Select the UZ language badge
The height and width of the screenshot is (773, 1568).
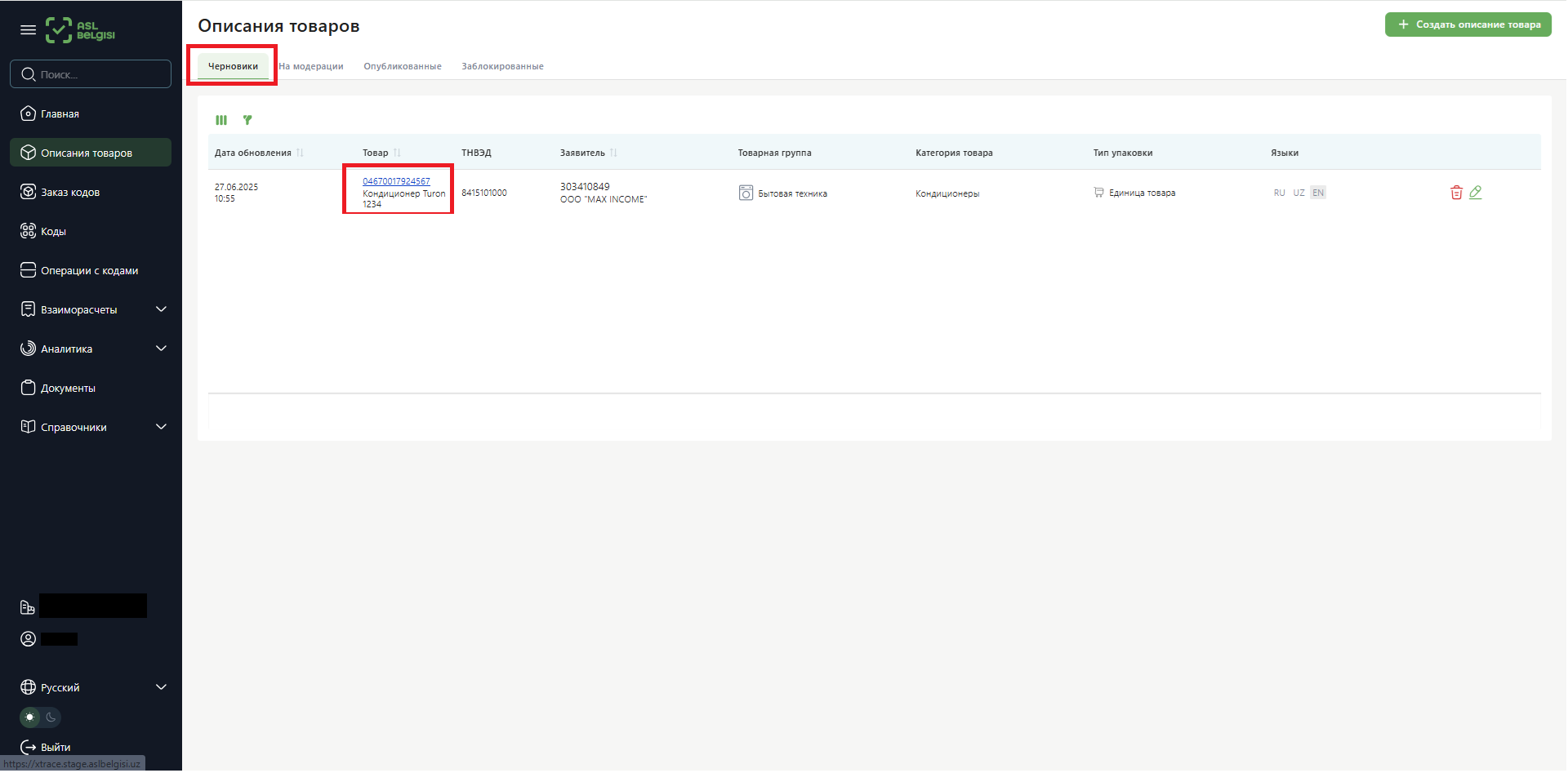point(1298,193)
